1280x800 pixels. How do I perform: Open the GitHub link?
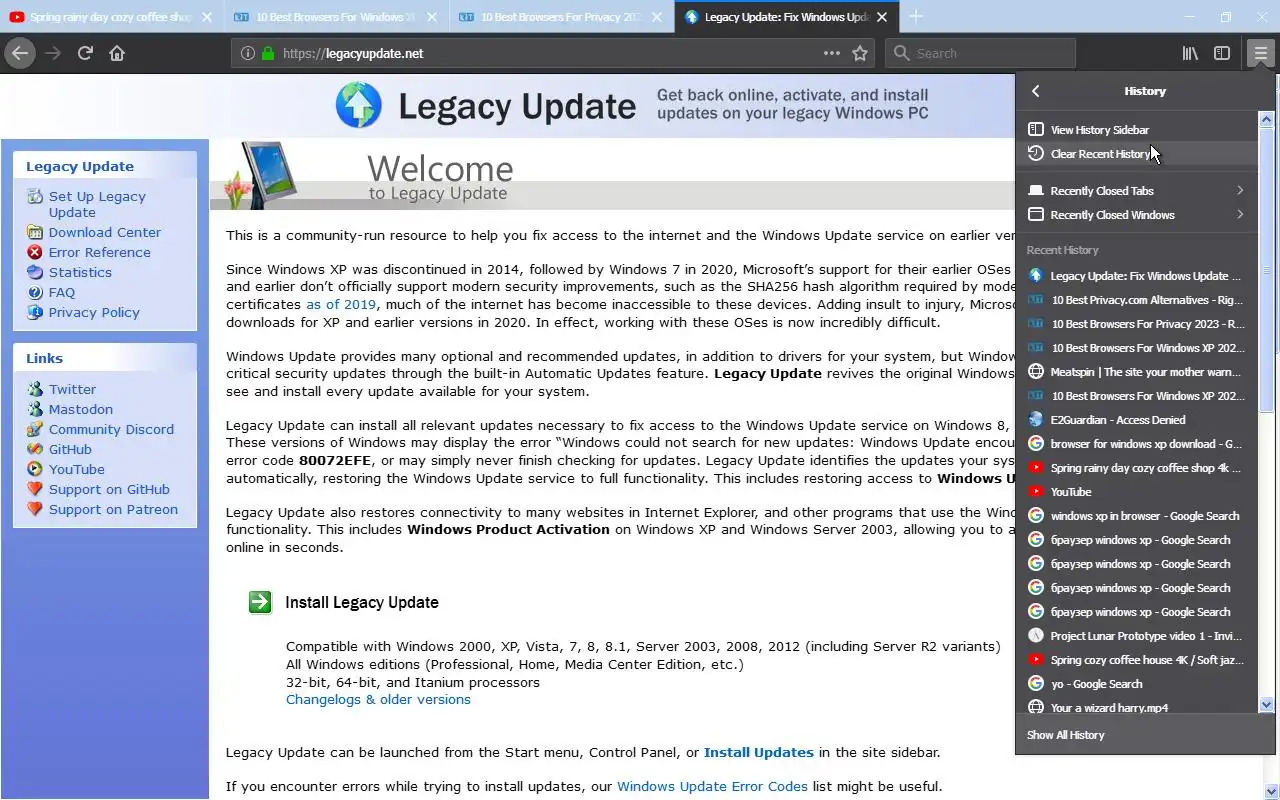pyautogui.click(x=70, y=449)
